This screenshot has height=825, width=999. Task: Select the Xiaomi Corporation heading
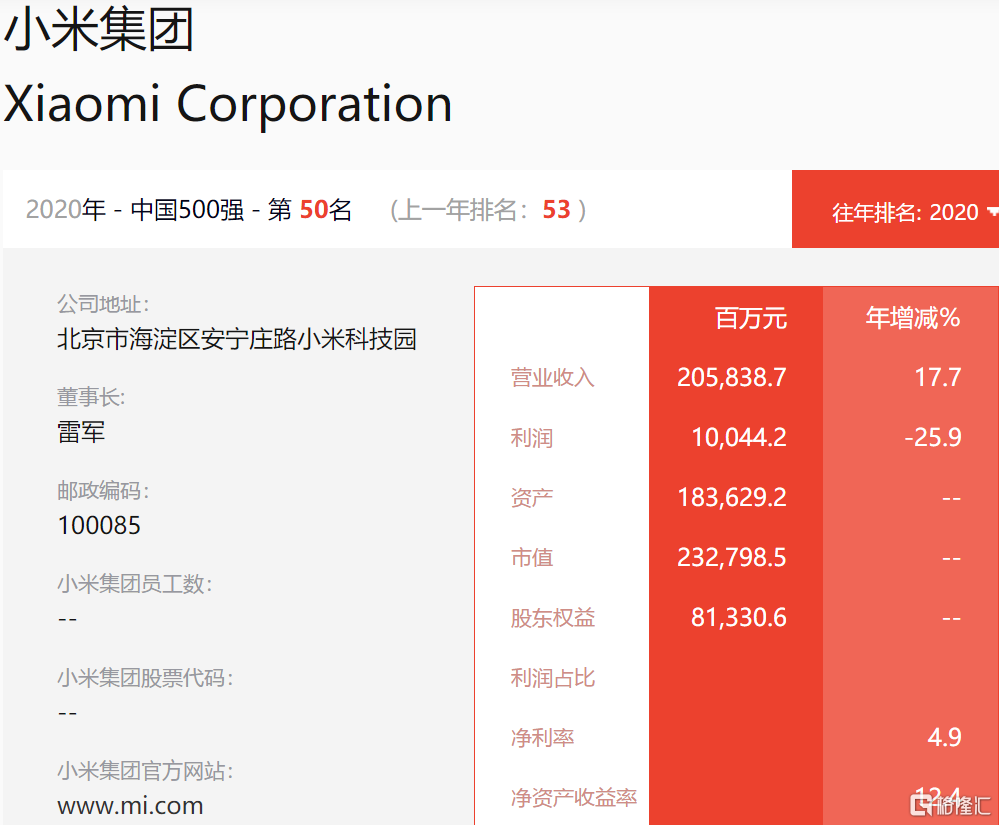(228, 104)
